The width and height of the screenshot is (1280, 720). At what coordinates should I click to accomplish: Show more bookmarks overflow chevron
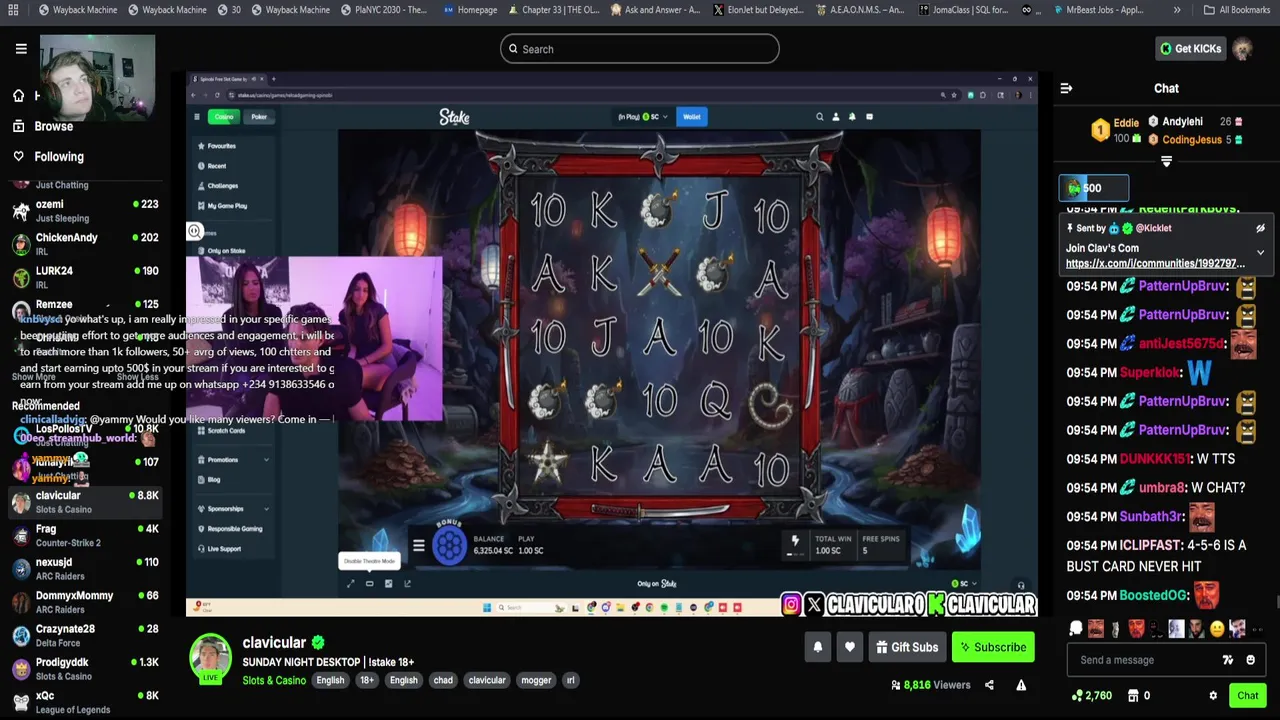1177,10
